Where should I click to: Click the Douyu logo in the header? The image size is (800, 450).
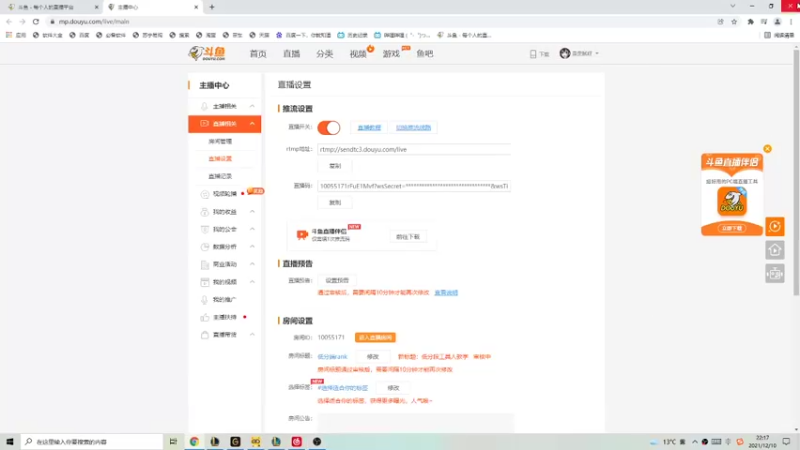point(207,53)
